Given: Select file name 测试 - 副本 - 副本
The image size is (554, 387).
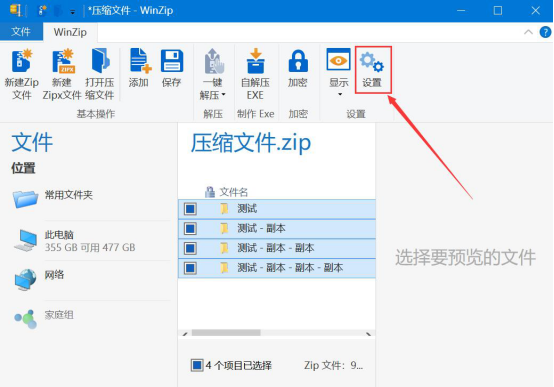Looking at the screenshot, I should click(276, 248).
